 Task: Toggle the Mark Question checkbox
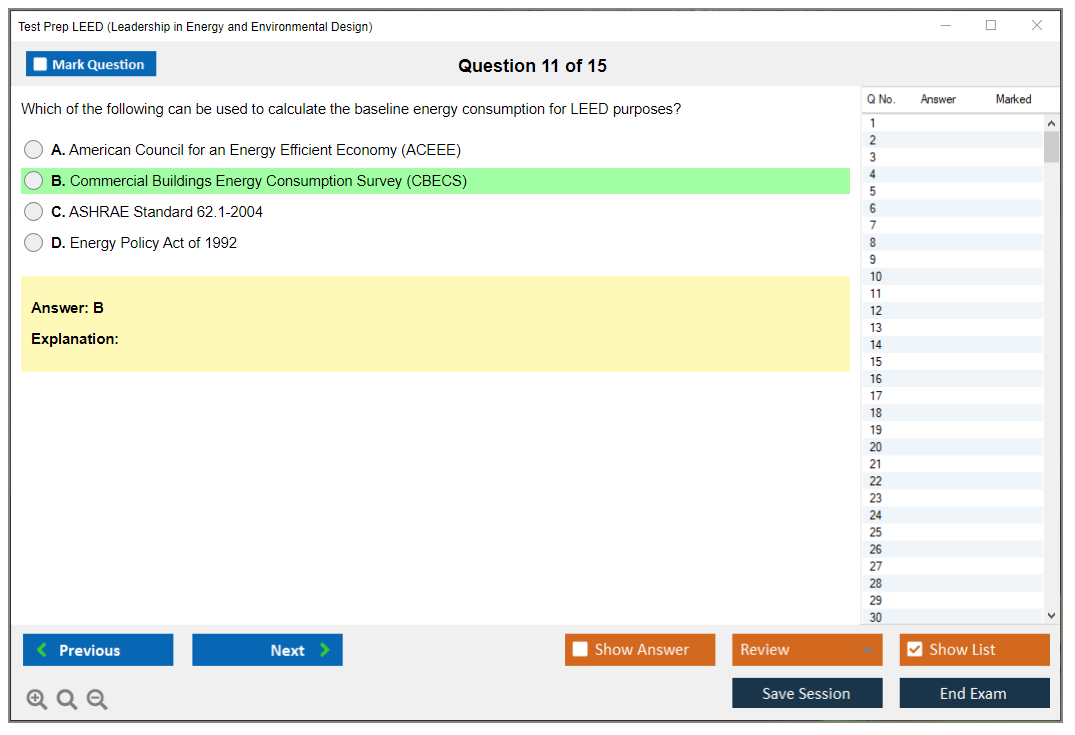click(x=41, y=65)
